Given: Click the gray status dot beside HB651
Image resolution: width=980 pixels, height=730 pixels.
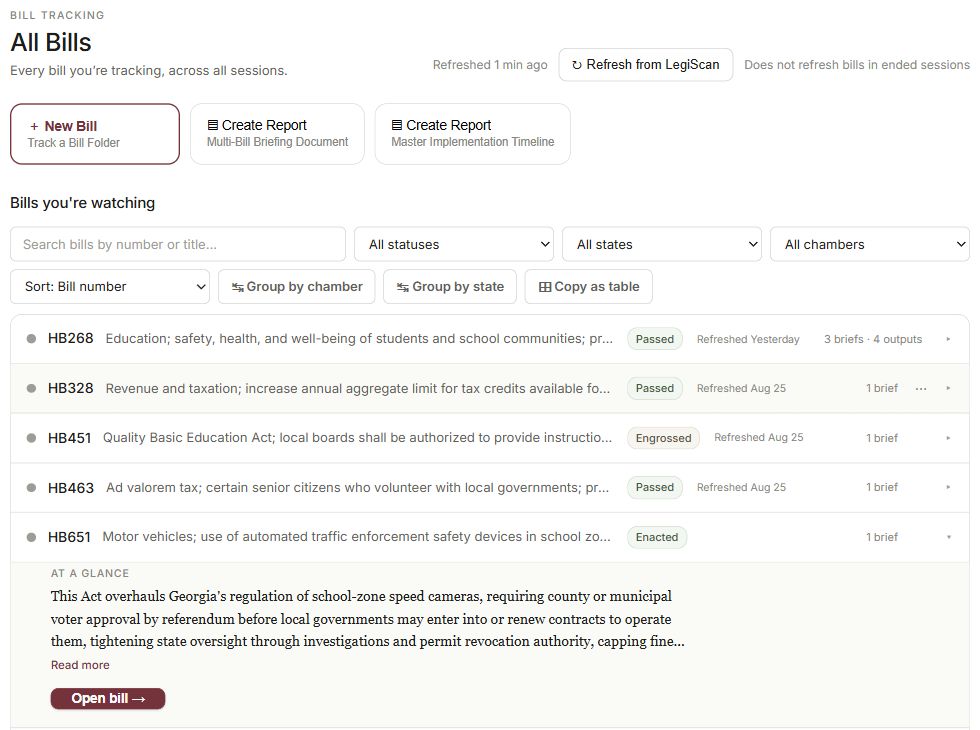Looking at the screenshot, I should click(31, 537).
